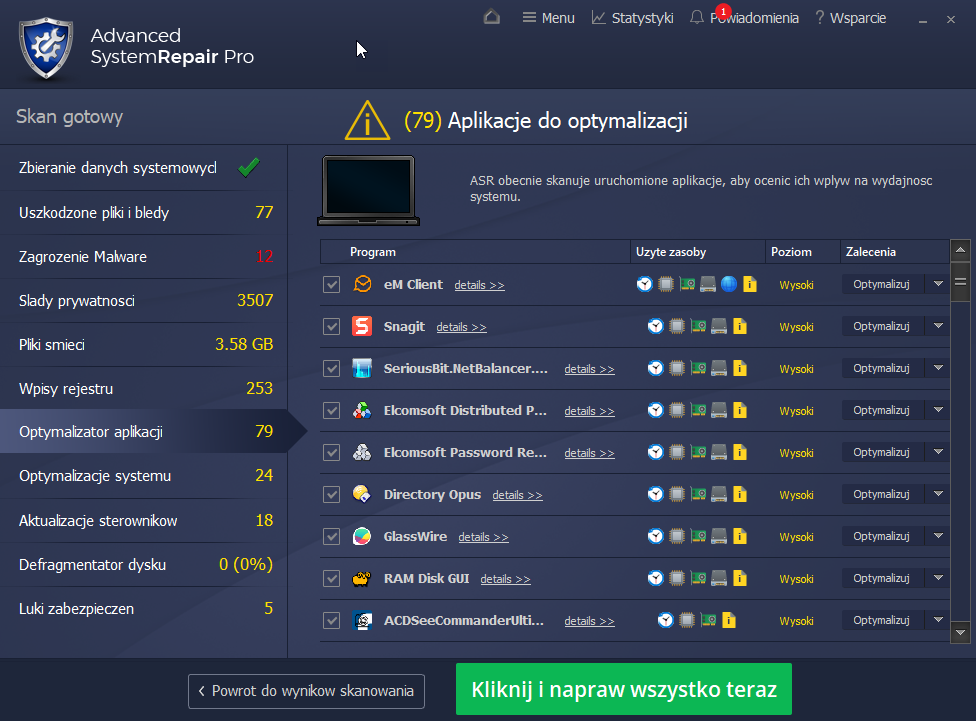This screenshot has width=976, height=721.
Task: Uncheck the RAM Disk GUI checkbox
Action: coord(331,578)
